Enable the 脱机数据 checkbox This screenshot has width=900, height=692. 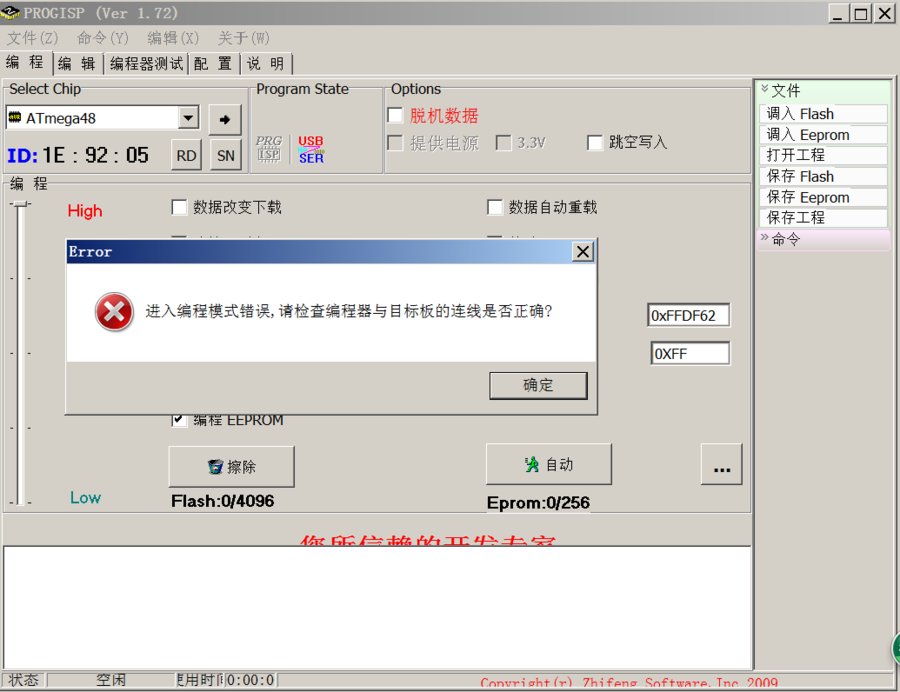[x=395, y=114]
